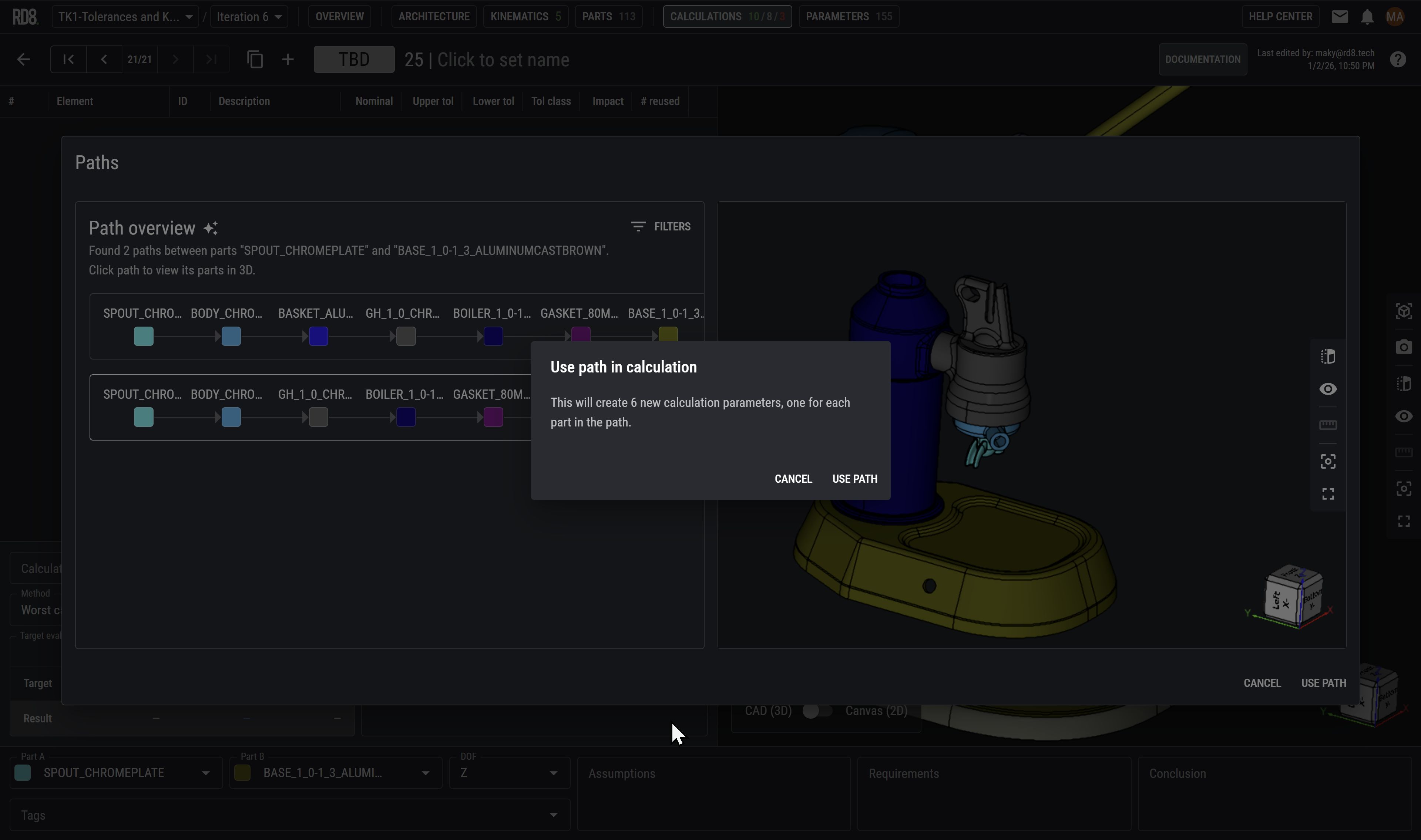
Task: Click the teal SPOUT_CHRO swatch in first path
Action: coord(144,336)
